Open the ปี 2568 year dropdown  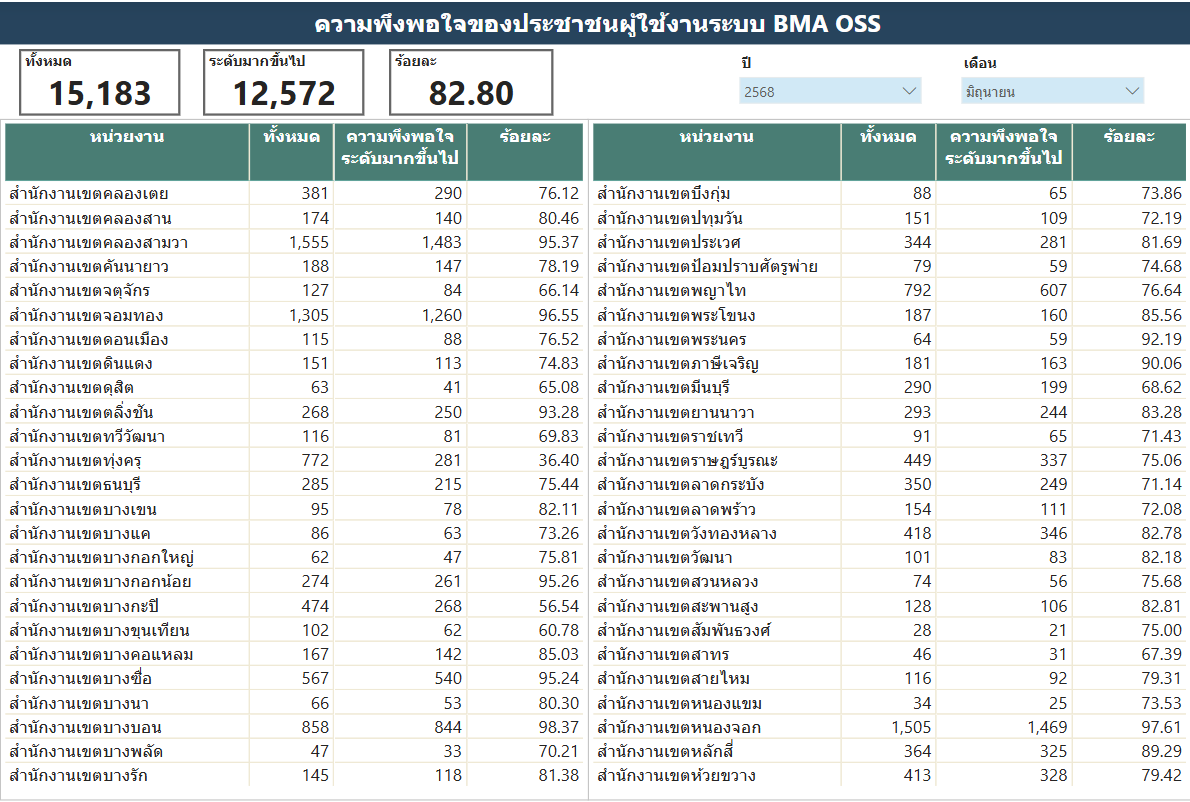pyautogui.click(x=830, y=91)
